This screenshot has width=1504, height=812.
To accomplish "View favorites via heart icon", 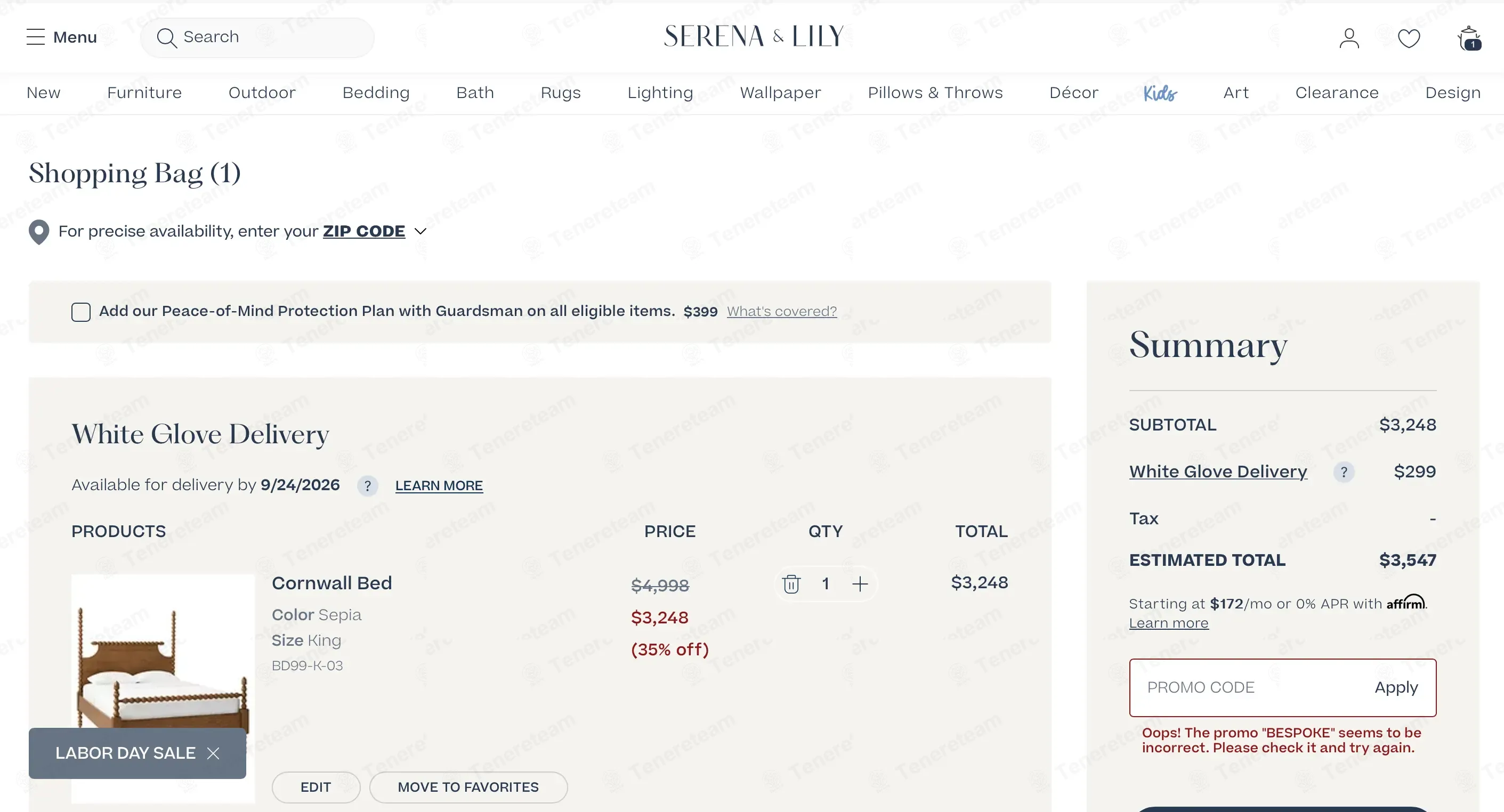I will click(1408, 38).
